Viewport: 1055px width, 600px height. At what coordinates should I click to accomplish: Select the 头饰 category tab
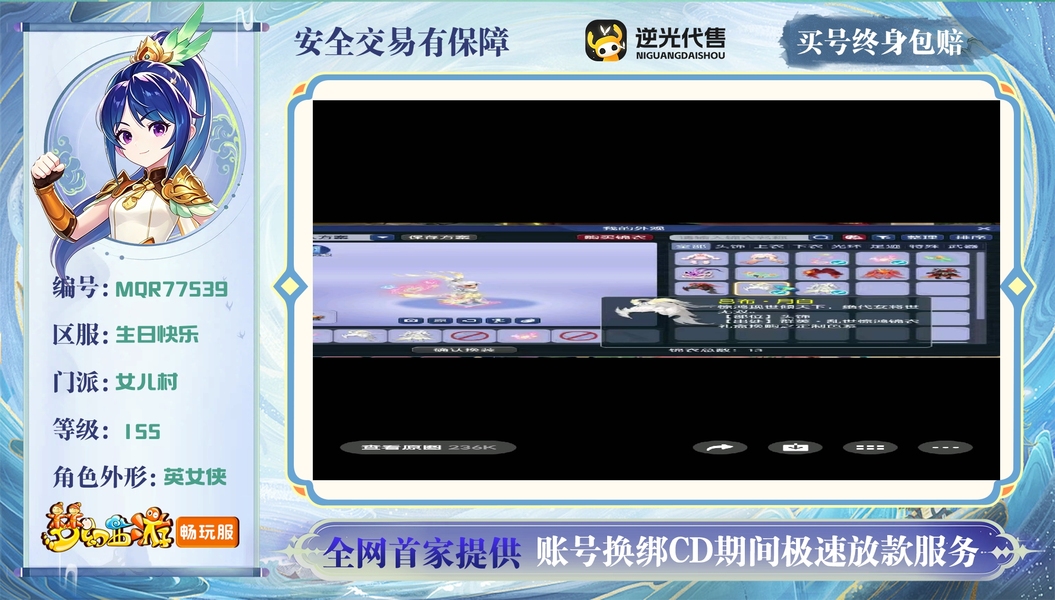click(x=730, y=246)
